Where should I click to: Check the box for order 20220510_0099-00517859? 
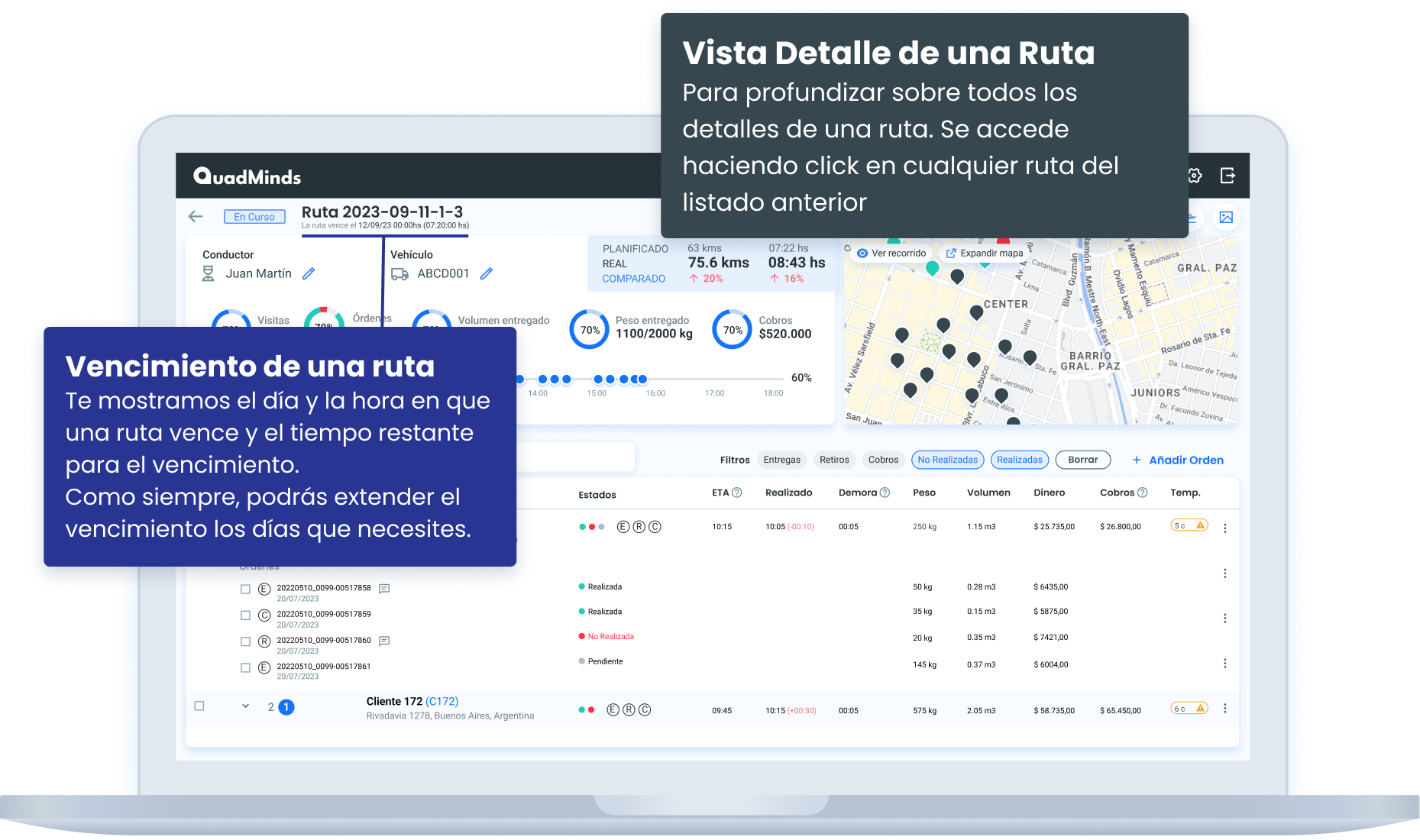tap(245, 615)
